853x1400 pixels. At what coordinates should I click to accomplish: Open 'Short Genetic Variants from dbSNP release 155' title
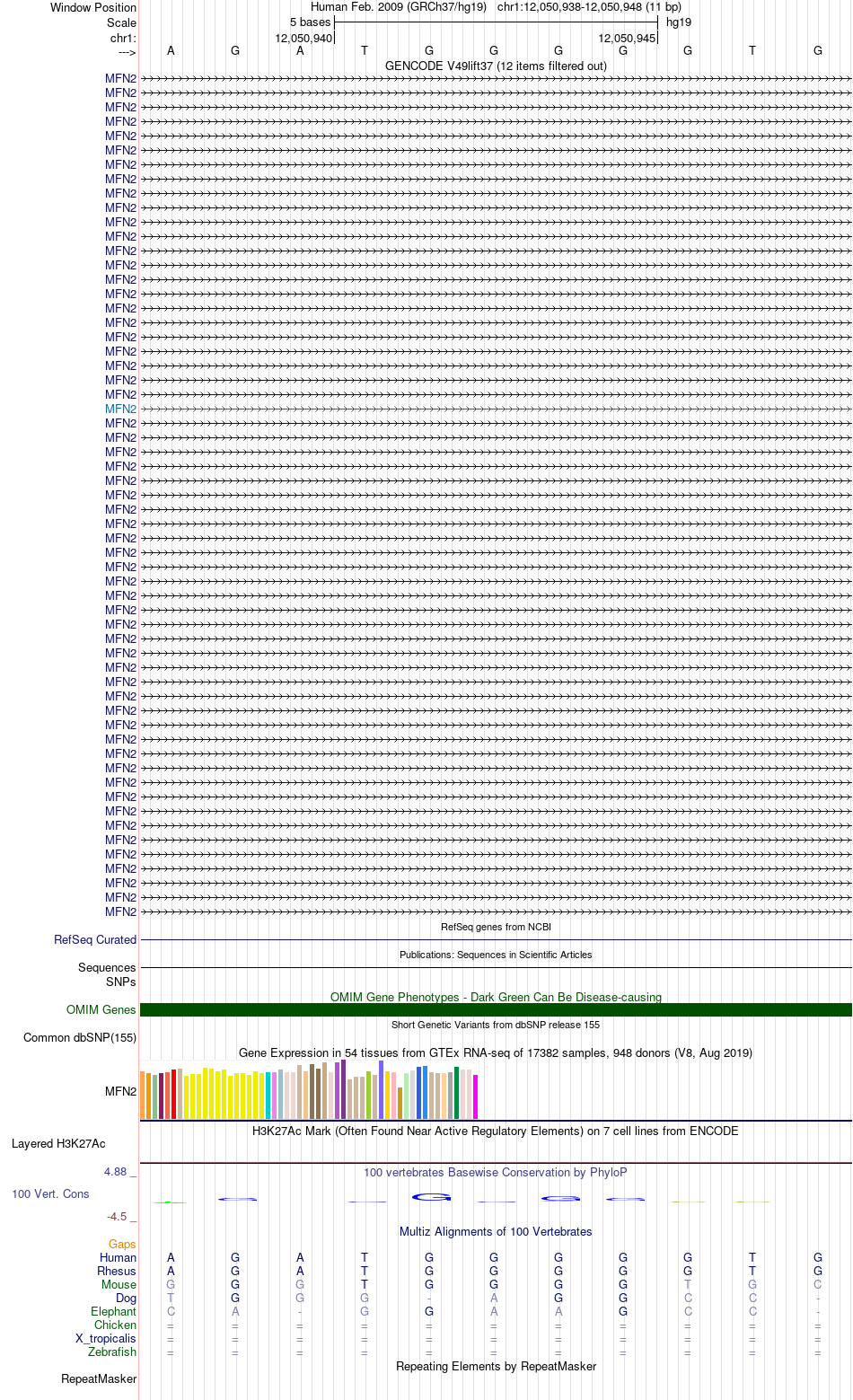tap(496, 1025)
